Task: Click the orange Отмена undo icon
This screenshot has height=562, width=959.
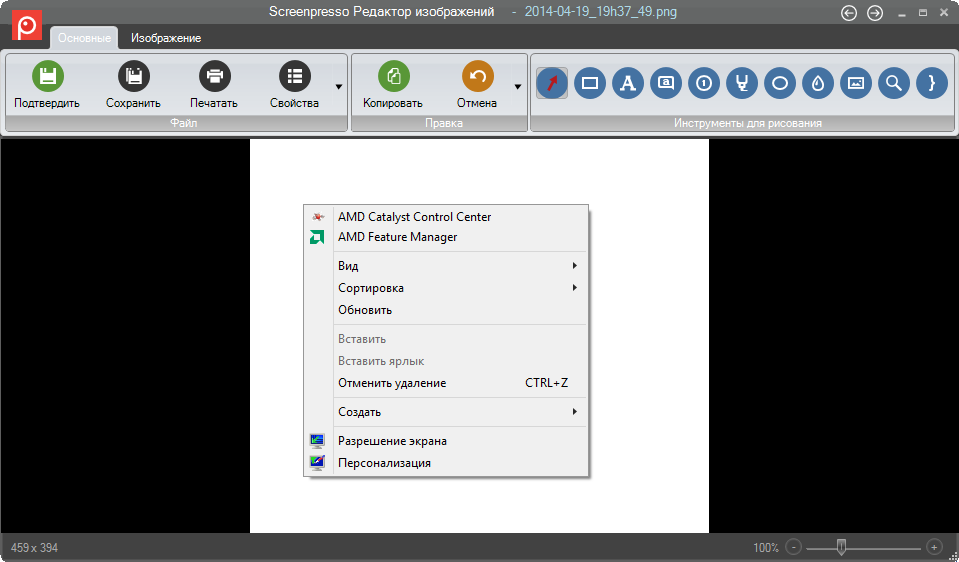Action: 478,76
